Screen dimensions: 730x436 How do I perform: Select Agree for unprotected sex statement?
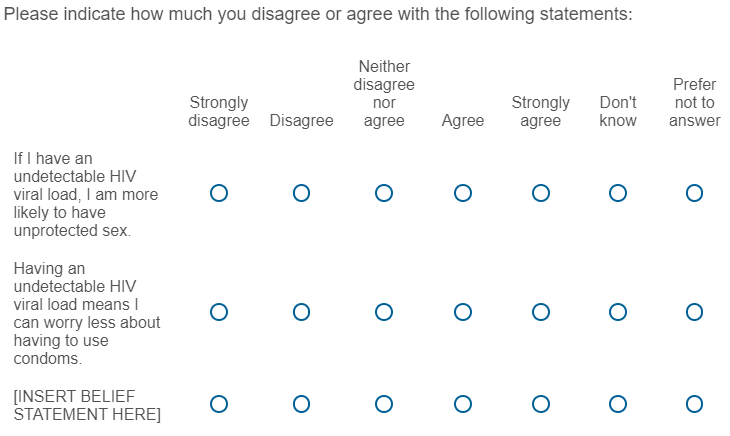pos(463,193)
